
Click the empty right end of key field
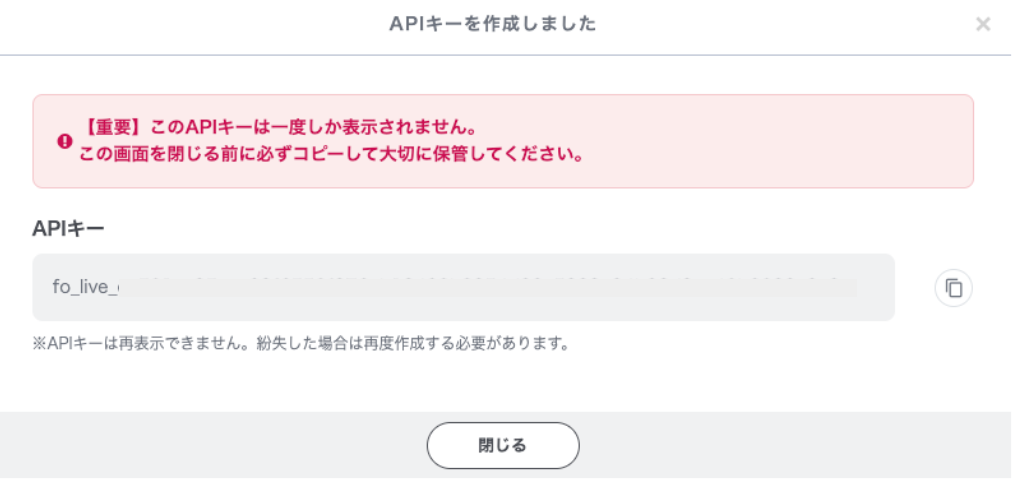tap(875, 288)
